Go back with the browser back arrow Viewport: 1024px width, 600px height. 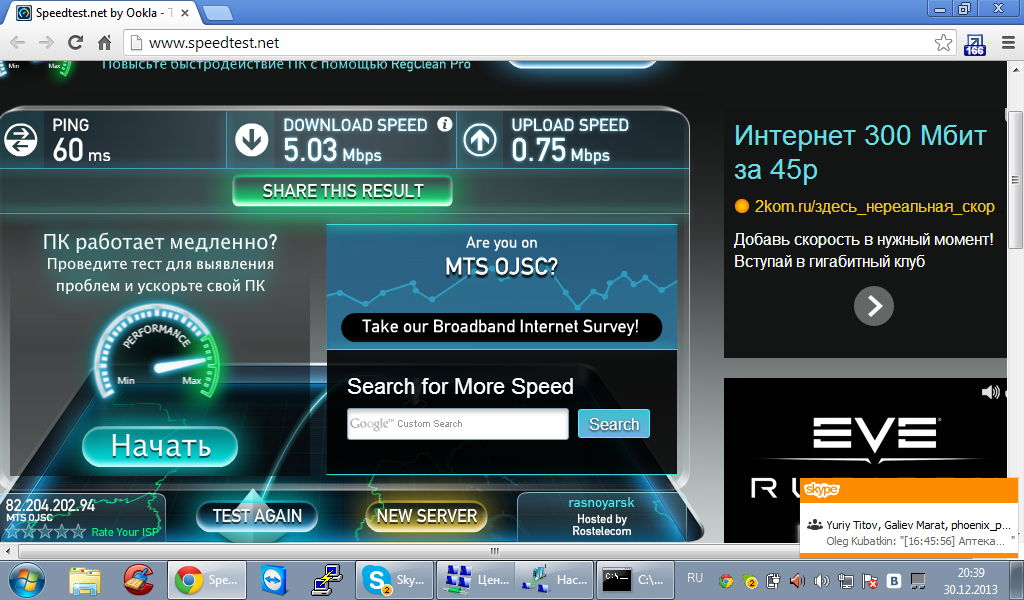tap(18, 42)
